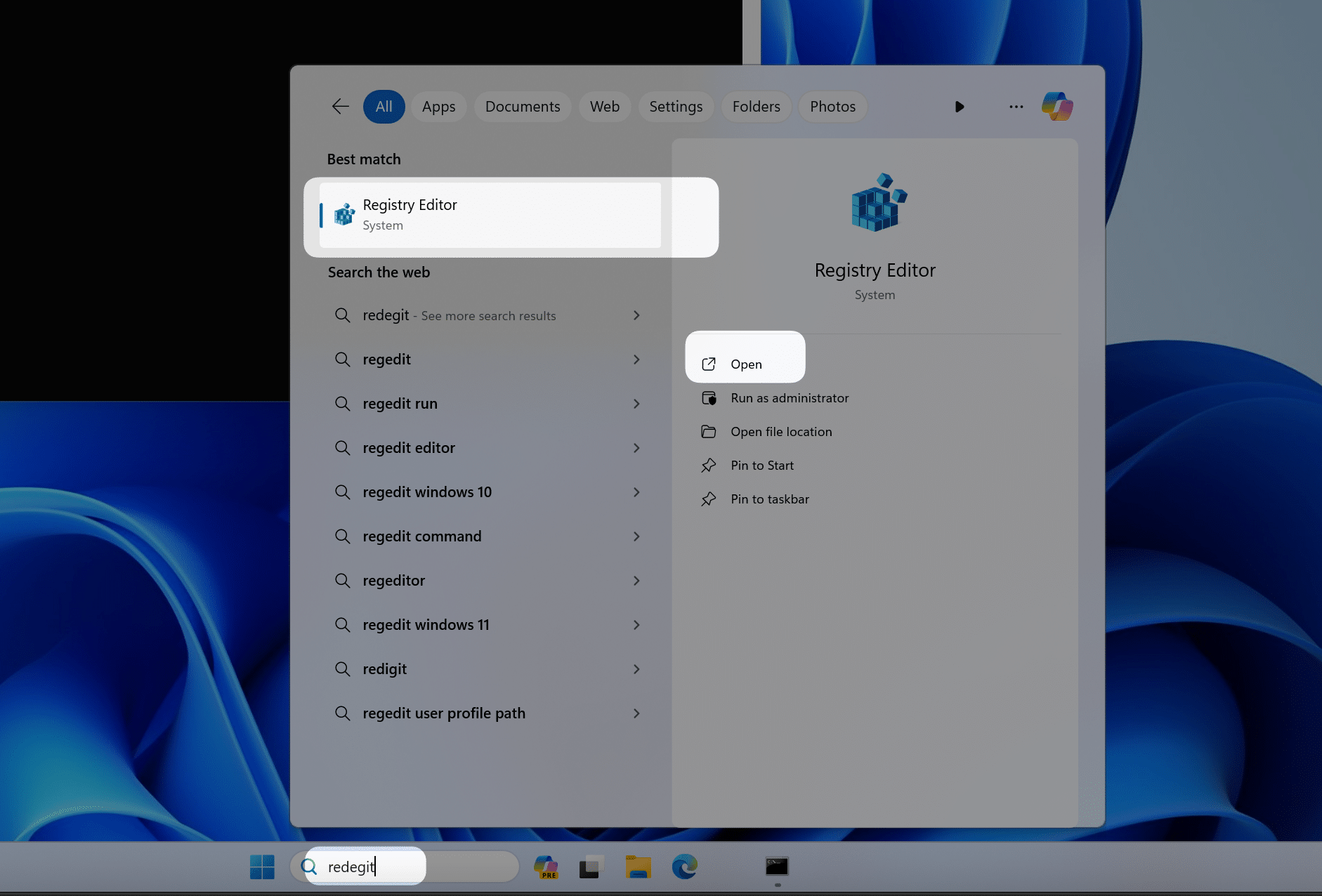
Task: Expand the 'regedit windows 11' chevron
Action: tap(636, 625)
